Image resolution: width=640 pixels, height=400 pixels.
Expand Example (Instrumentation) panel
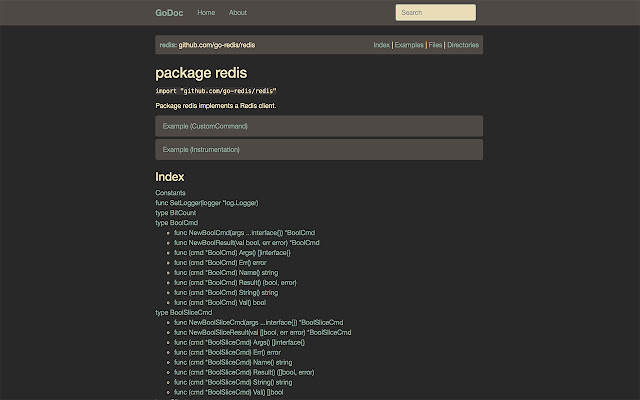[x=319, y=149]
